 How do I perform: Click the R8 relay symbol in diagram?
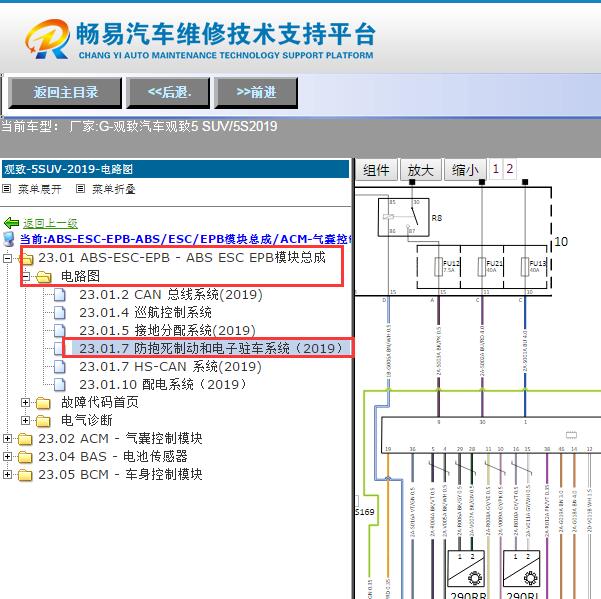(404, 217)
